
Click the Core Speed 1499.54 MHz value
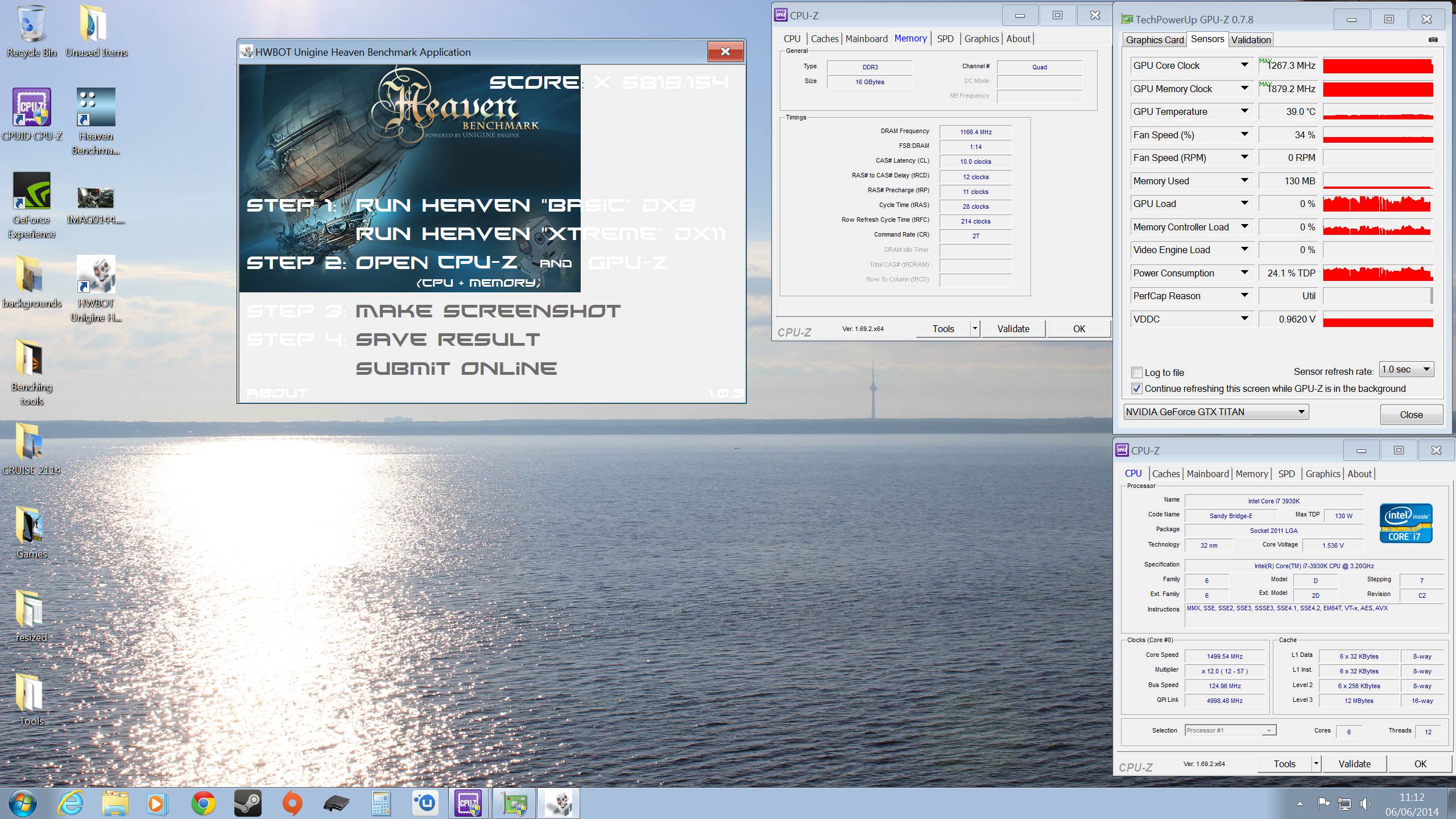tap(1225, 656)
